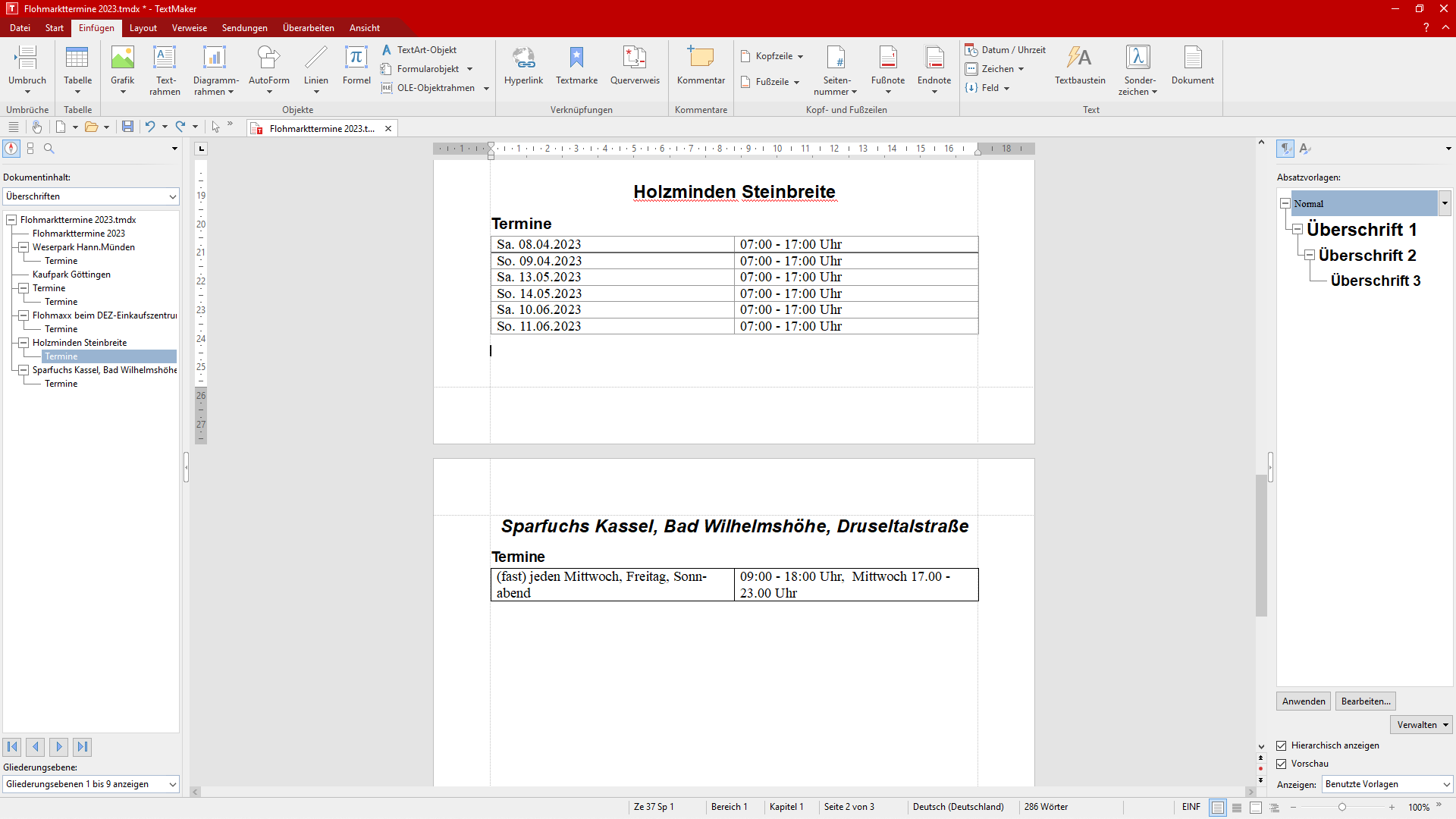
Task: Jump to last heading with navigation arrow
Action: 83,747
